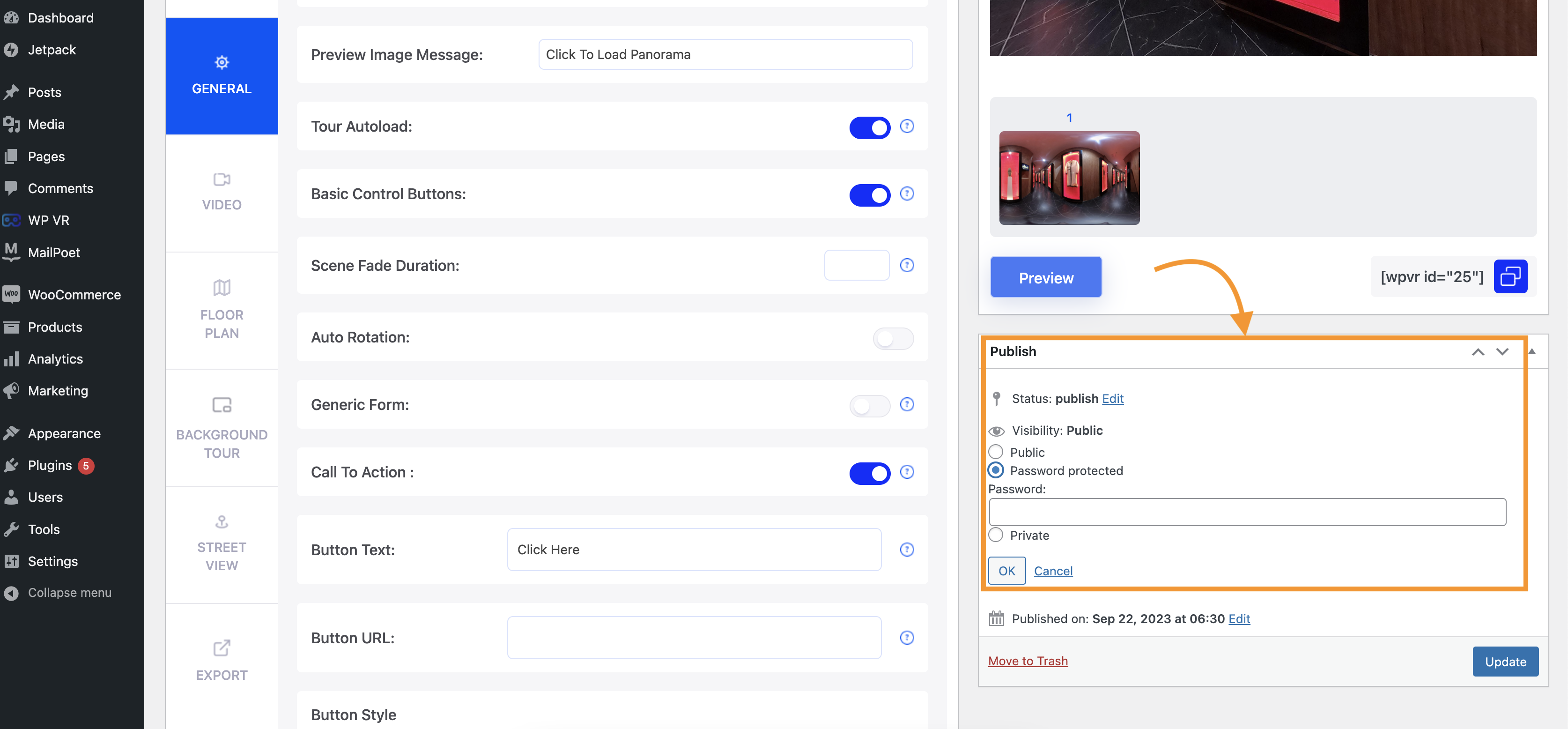Click the copy shortcode icon next to wpvr id

pos(1510,276)
